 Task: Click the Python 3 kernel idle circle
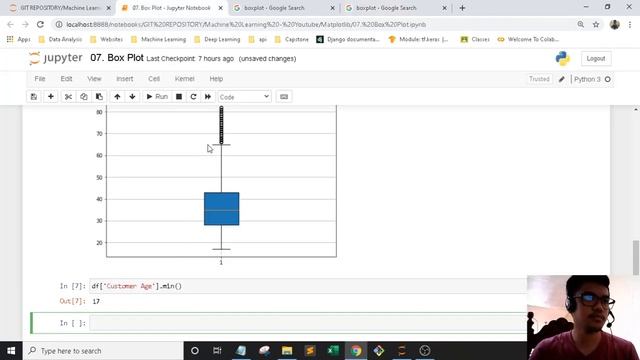coord(608,79)
